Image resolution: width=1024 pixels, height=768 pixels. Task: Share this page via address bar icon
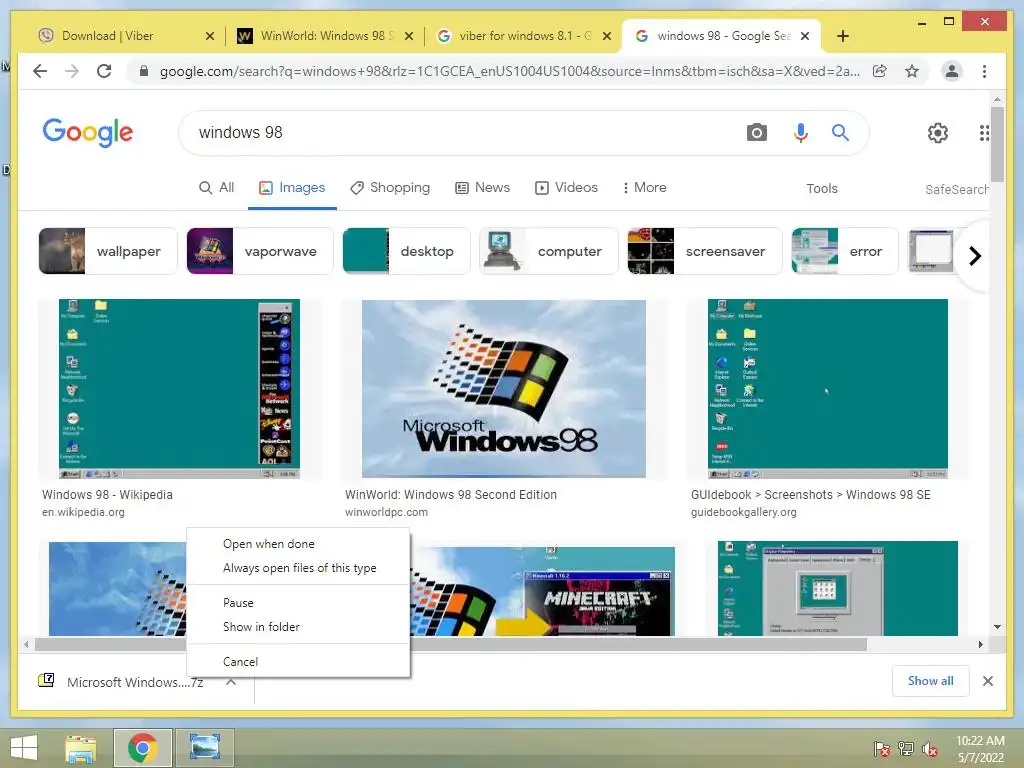(x=880, y=71)
